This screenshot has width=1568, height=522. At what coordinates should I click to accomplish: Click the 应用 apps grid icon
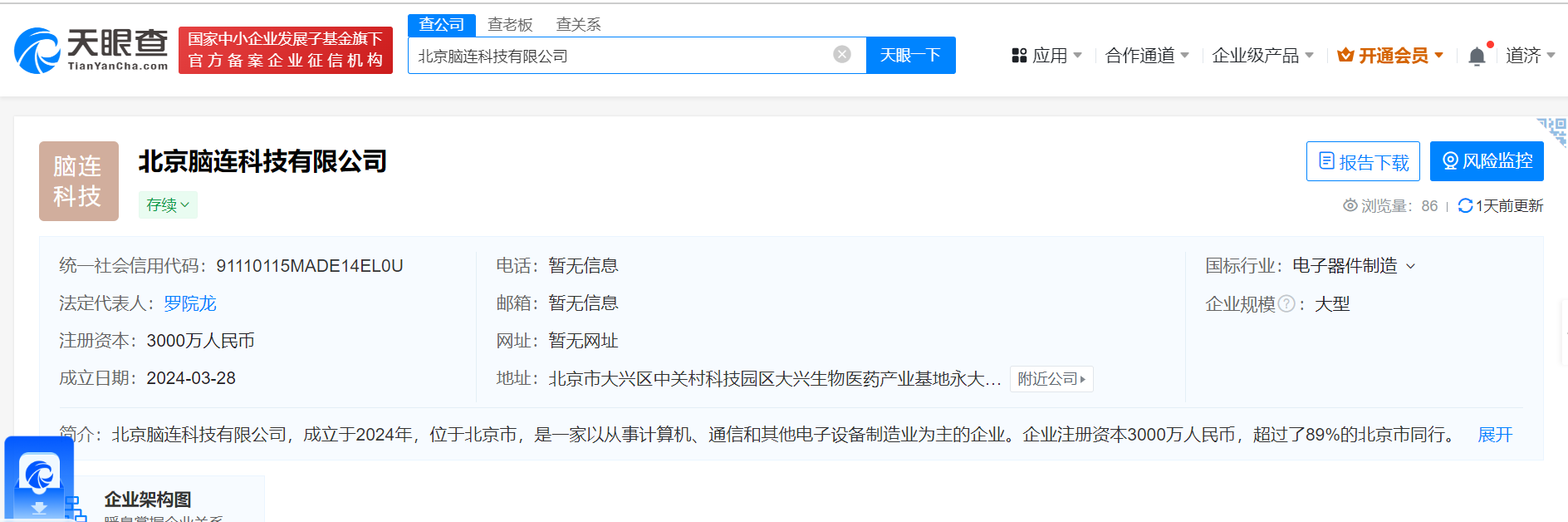1019,56
